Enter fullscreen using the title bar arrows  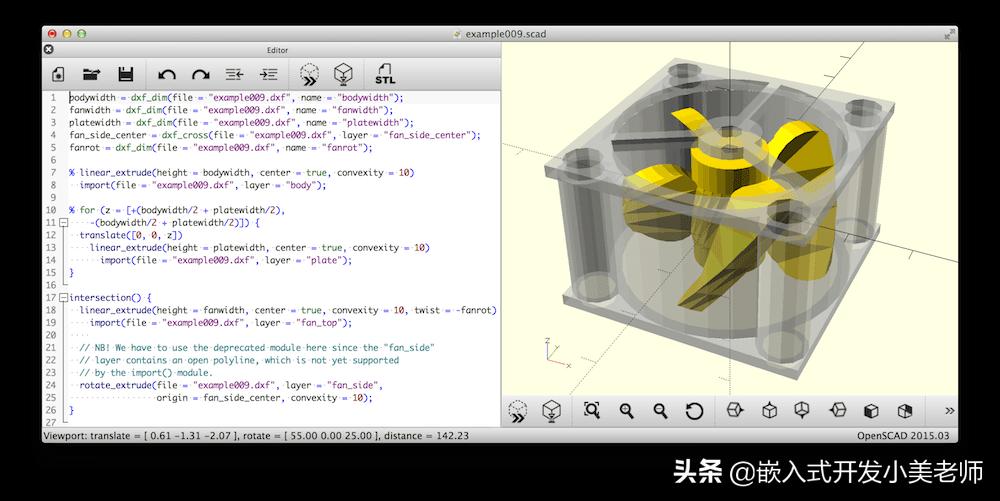(950, 34)
